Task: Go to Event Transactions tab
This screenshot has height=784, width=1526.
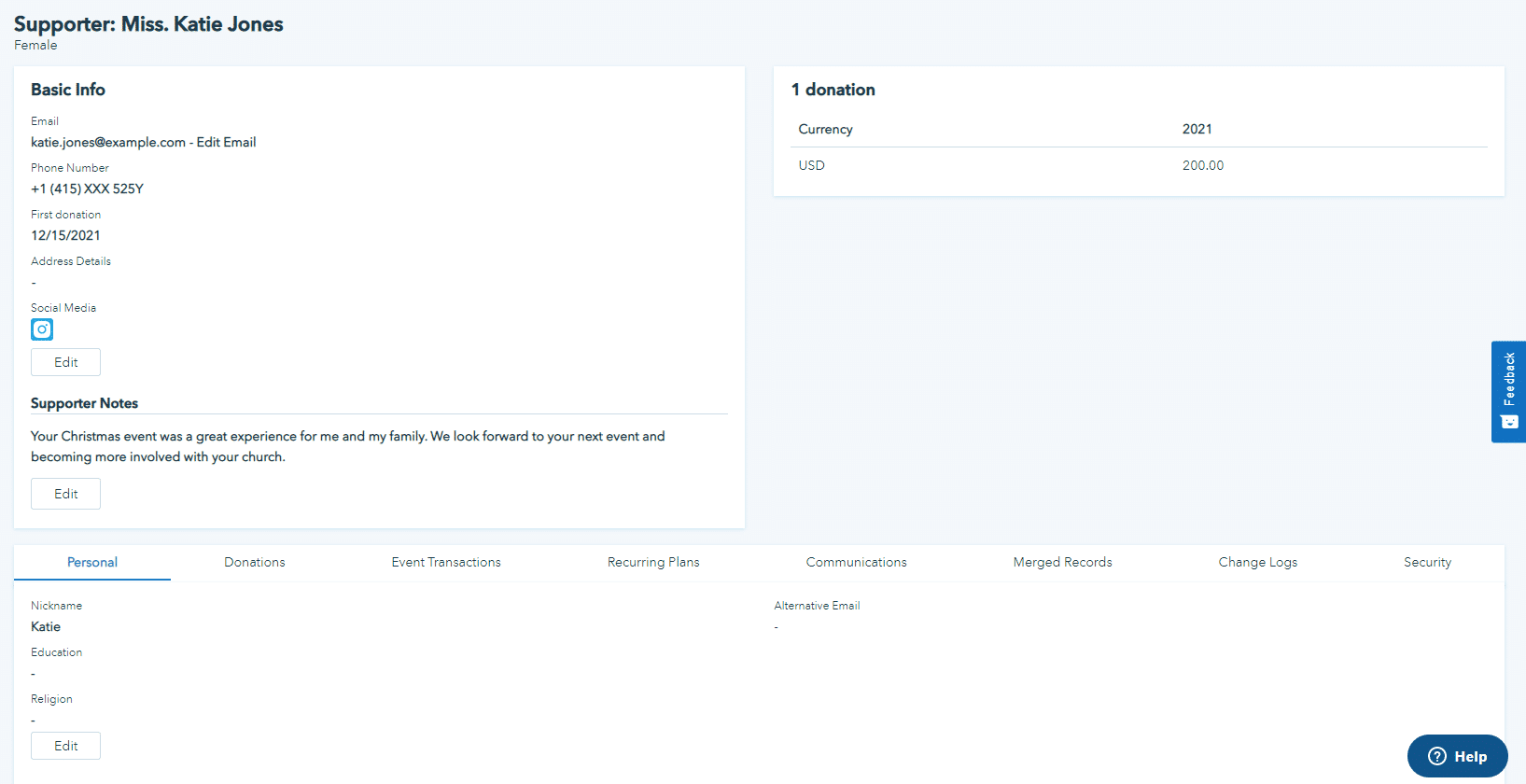Action: click(446, 562)
